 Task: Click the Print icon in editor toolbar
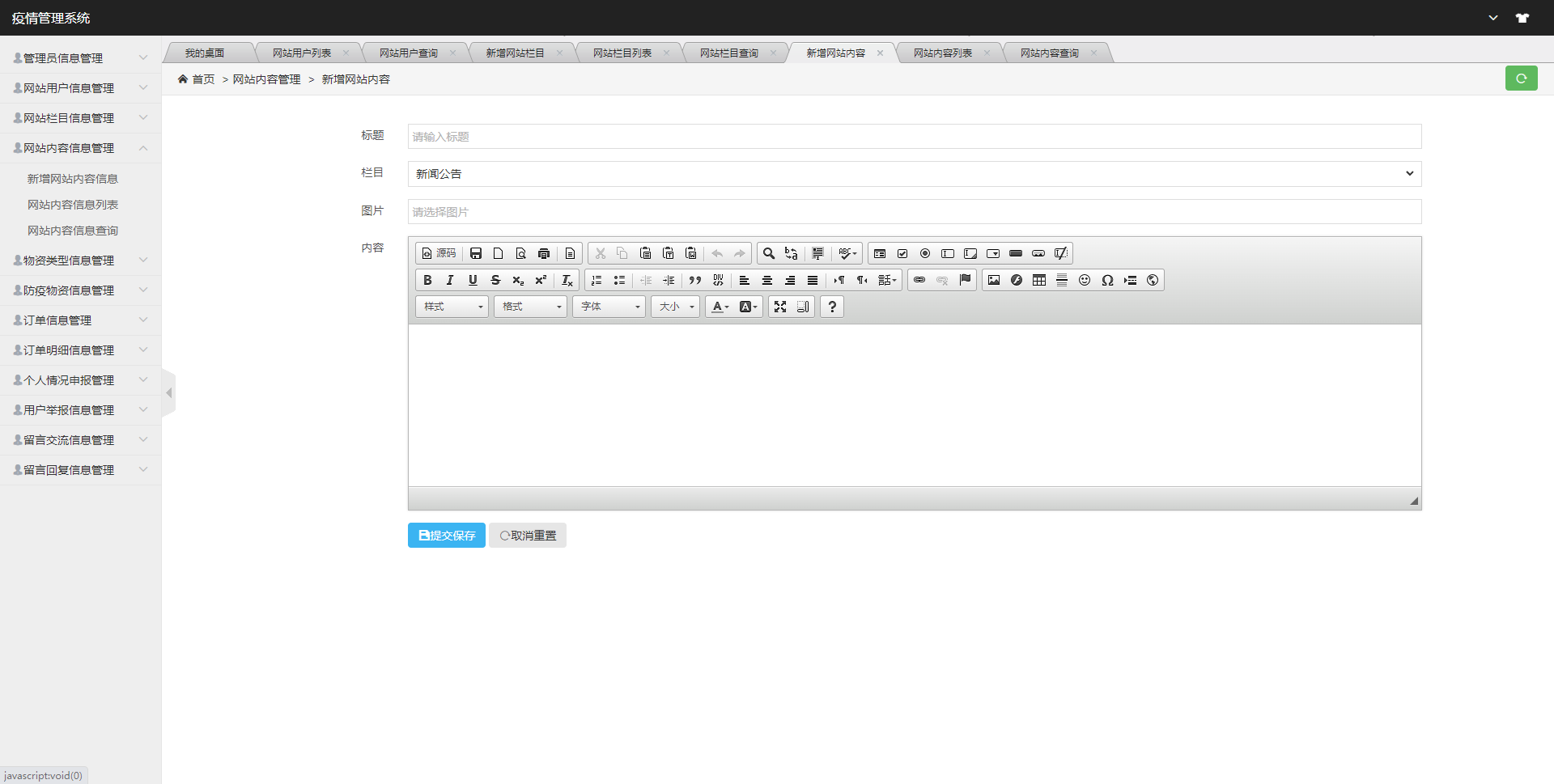pos(544,253)
